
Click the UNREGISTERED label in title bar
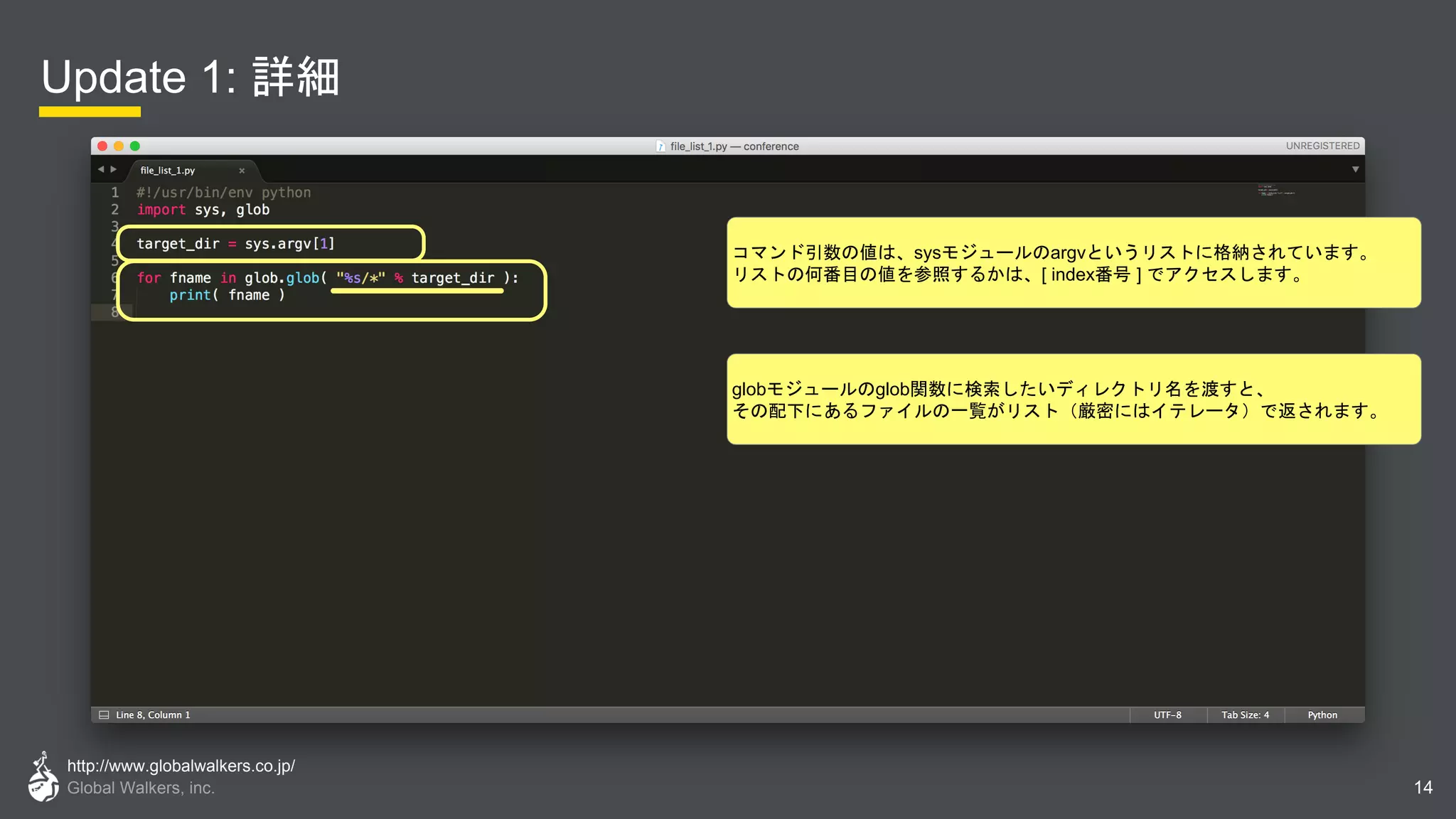click(1322, 146)
